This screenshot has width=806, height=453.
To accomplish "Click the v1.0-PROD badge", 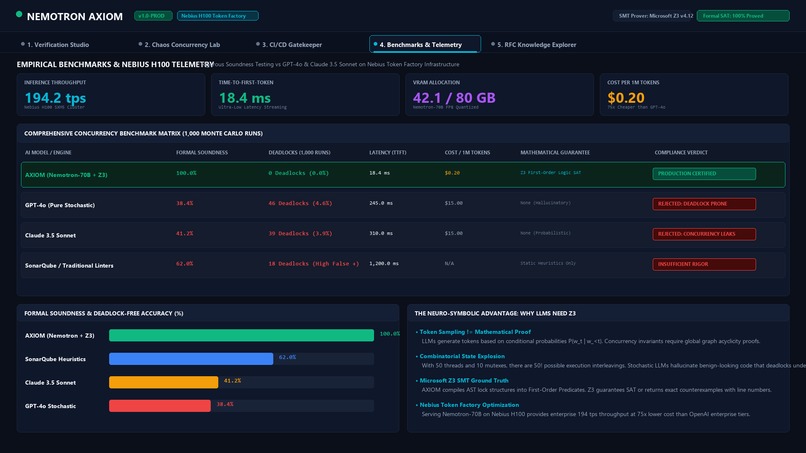I will (x=153, y=16).
